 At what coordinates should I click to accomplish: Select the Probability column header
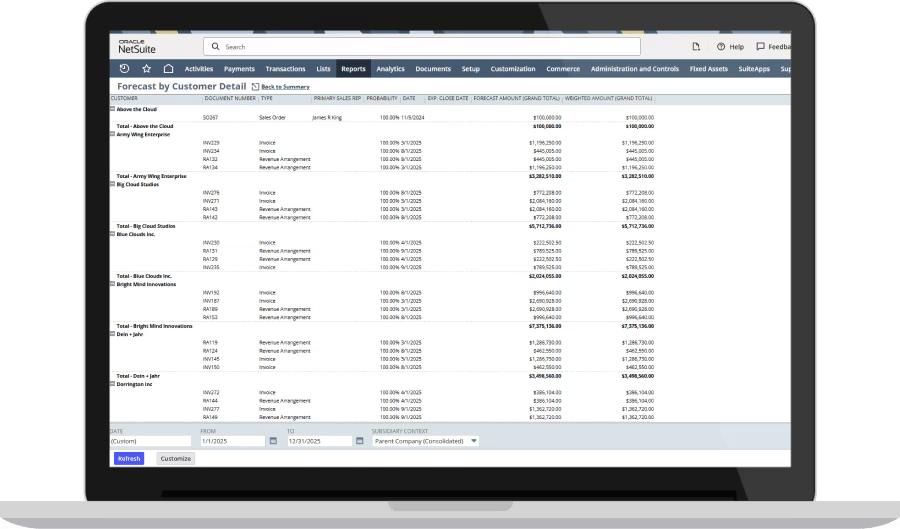[x=382, y=99]
